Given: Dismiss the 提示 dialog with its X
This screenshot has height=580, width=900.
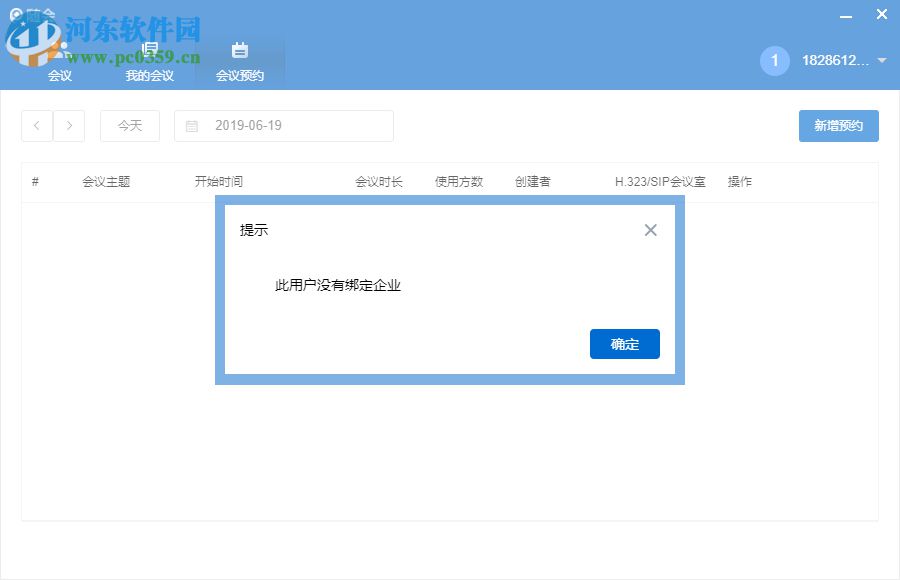Looking at the screenshot, I should 650,229.
